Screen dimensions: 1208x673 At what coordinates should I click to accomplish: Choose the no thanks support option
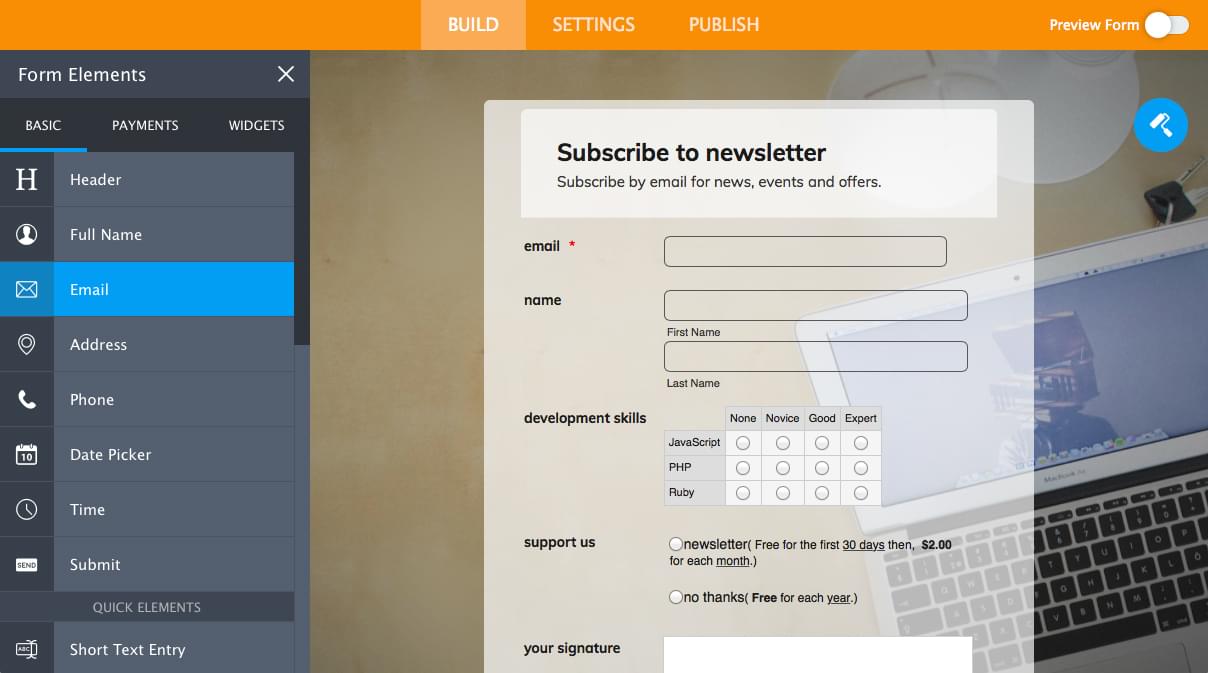pyautogui.click(x=676, y=596)
